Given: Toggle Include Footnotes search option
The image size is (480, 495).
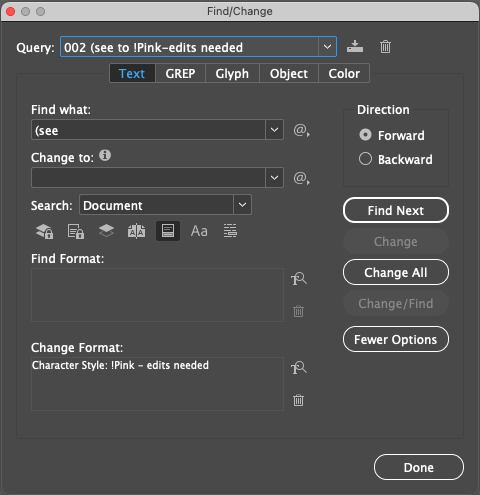Looking at the screenshot, I should (168, 231).
